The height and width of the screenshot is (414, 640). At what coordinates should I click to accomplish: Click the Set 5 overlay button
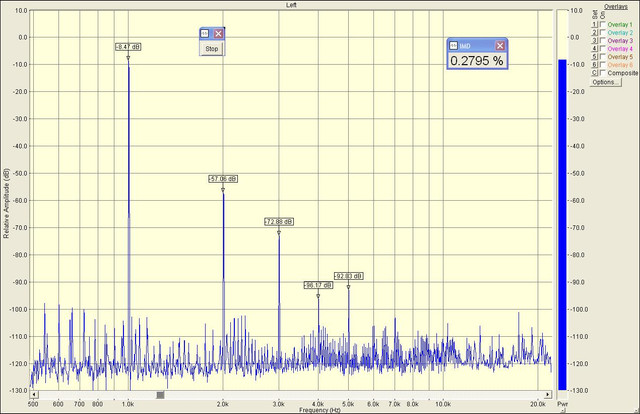[x=595, y=57]
